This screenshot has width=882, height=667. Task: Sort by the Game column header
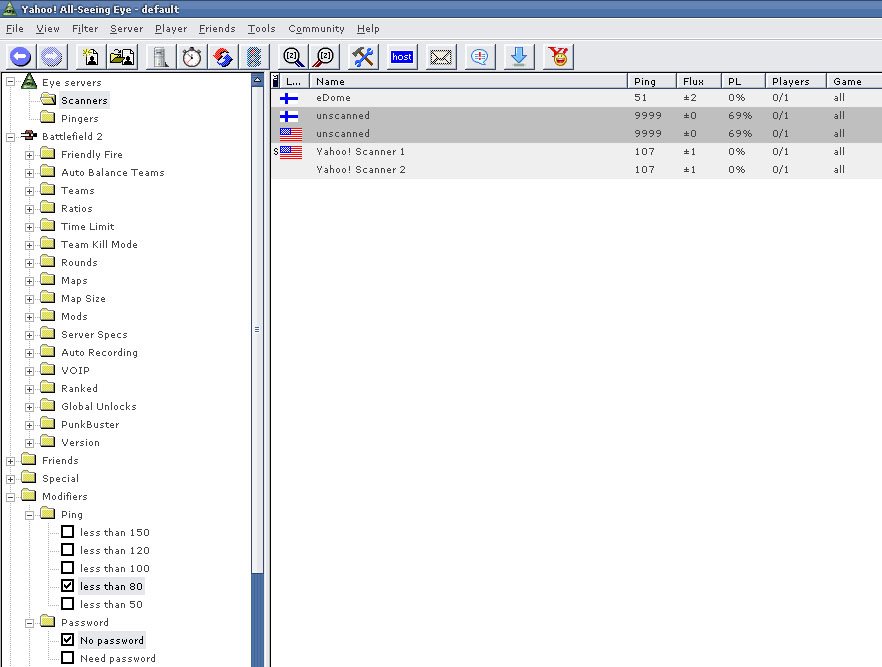click(854, 81)
